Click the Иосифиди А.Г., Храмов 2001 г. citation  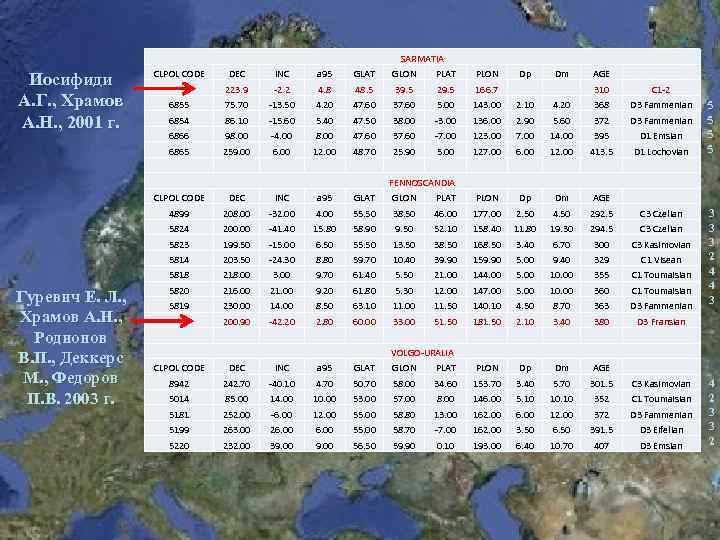point(70,101)
